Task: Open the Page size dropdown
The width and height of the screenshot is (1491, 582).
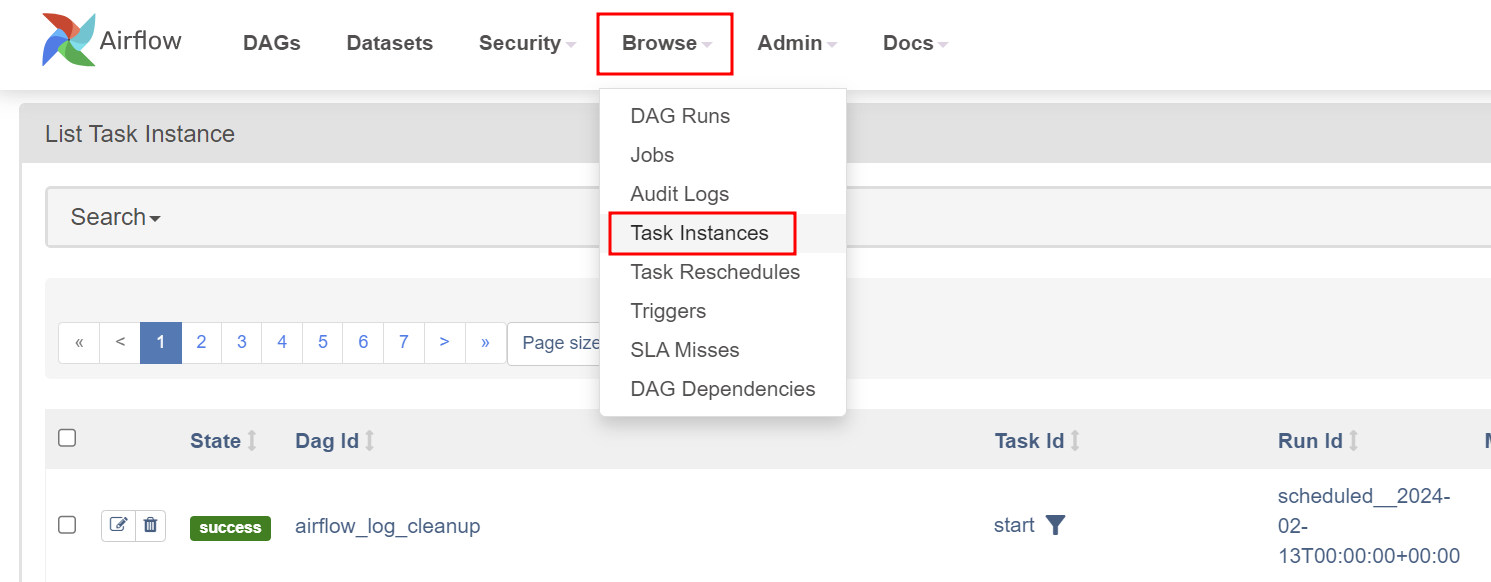Action: 554,343
